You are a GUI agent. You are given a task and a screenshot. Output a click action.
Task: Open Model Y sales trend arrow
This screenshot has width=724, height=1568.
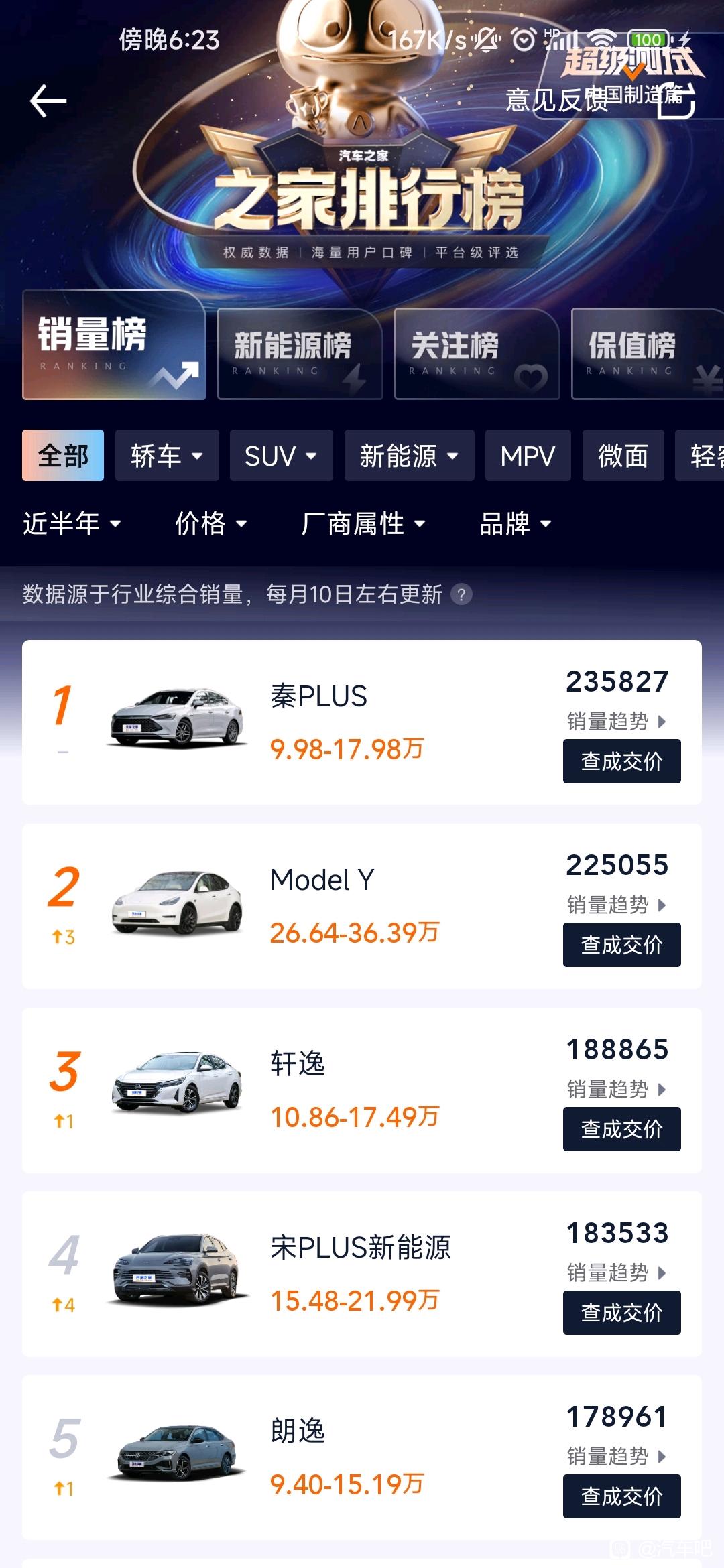662,905
